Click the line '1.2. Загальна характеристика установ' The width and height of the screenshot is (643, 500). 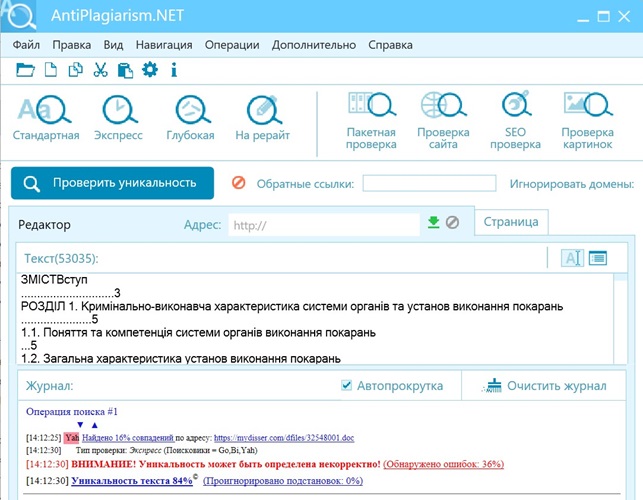click(x=181, y=358)
